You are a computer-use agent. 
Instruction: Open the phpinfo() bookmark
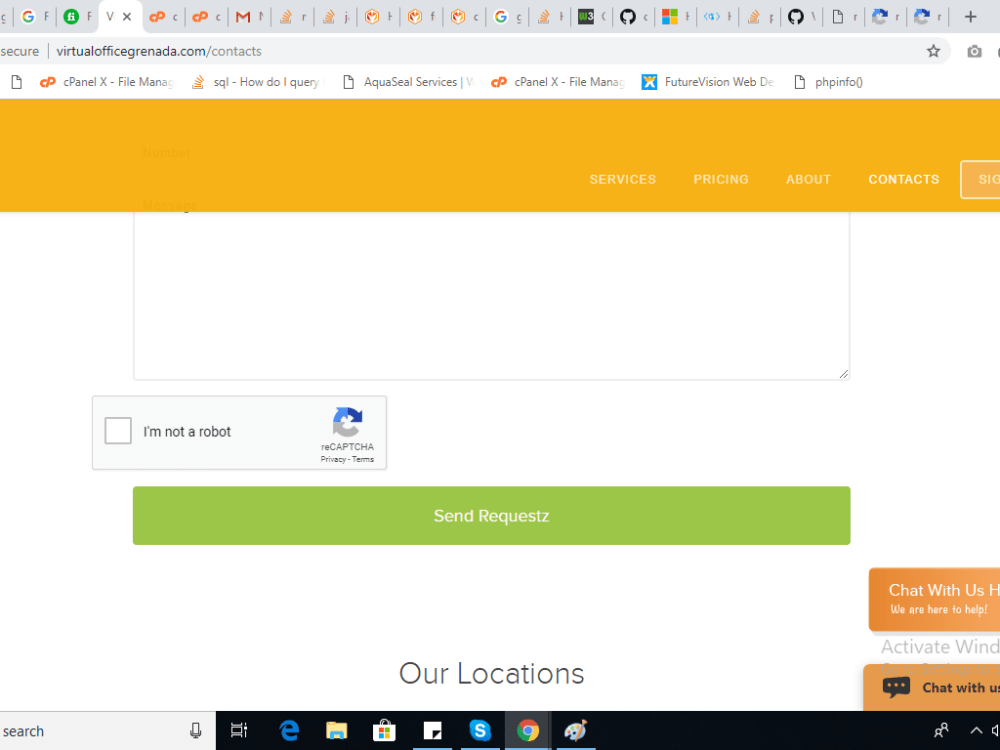828,82
